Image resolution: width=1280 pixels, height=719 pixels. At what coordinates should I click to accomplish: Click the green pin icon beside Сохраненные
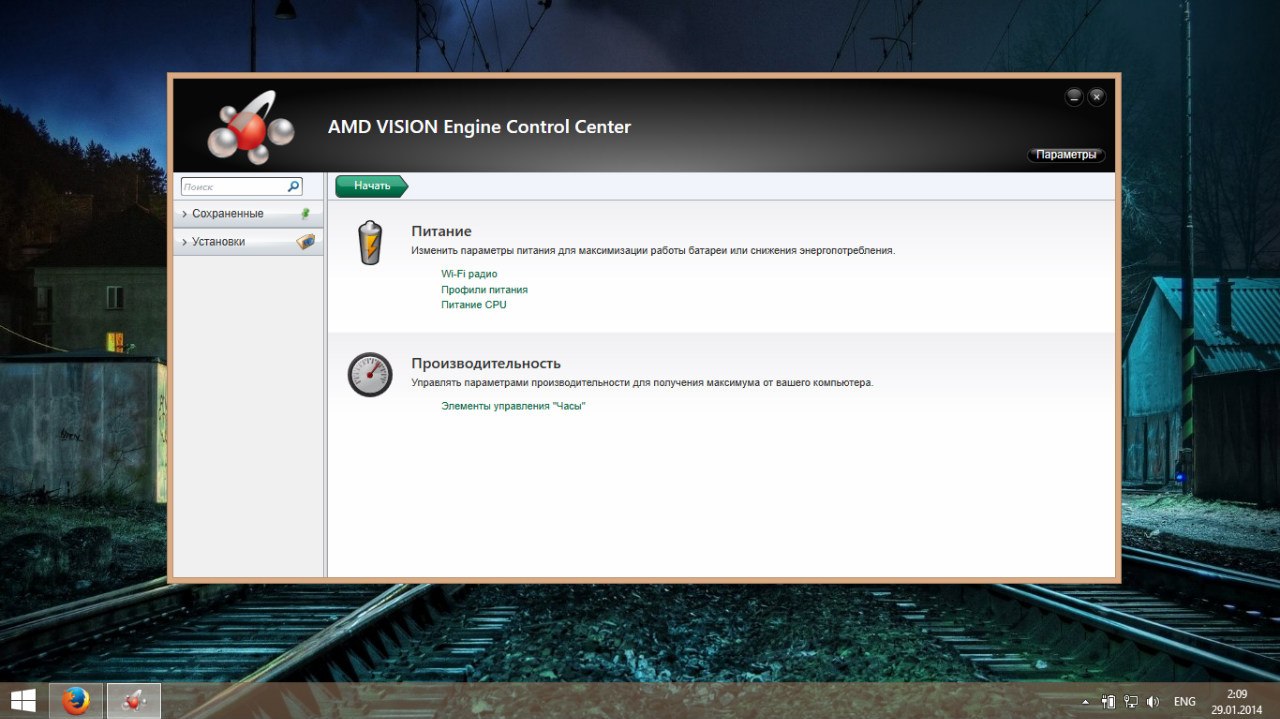[306, 213]
